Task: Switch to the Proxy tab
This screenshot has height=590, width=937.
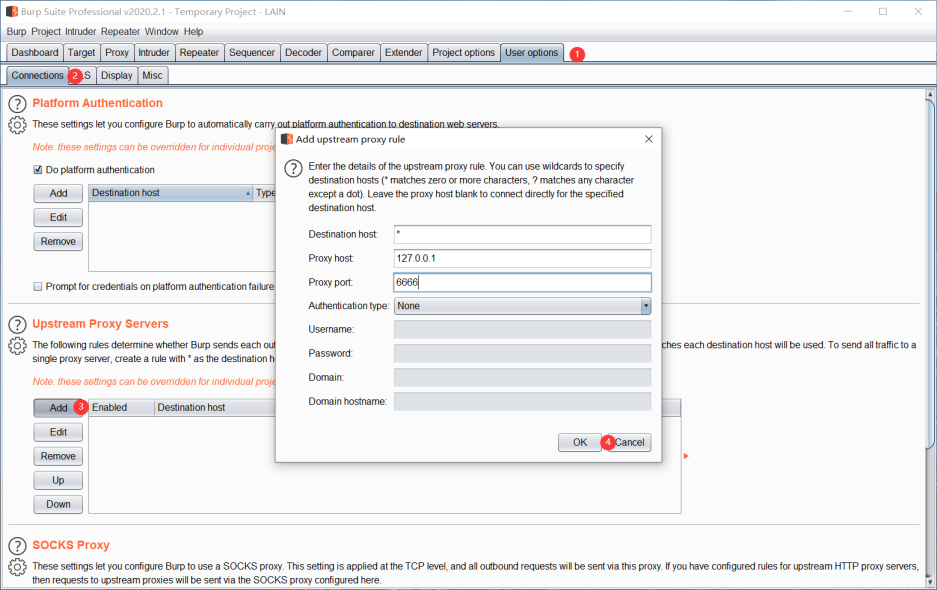Action: (x=117, y=53)
